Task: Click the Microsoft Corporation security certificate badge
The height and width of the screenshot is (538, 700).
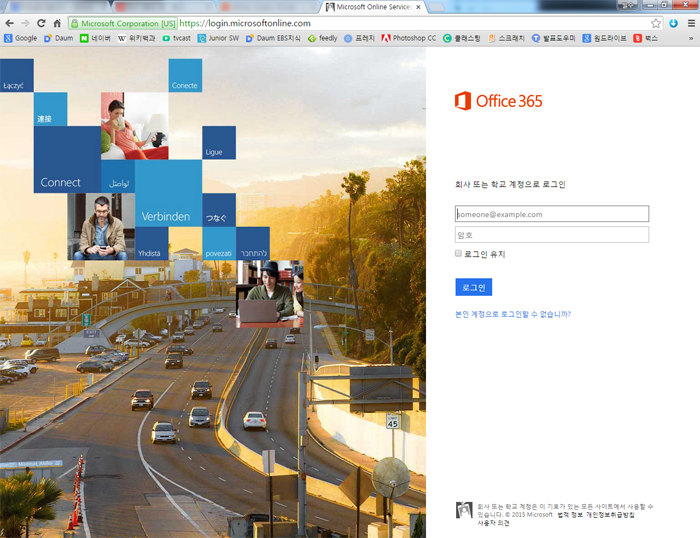Action: coord(123,23)
